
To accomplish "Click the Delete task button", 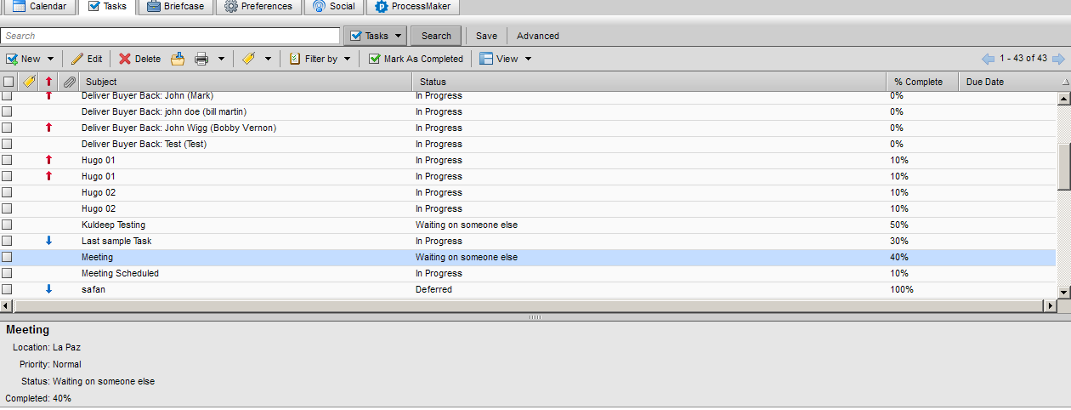I will 139,59.
